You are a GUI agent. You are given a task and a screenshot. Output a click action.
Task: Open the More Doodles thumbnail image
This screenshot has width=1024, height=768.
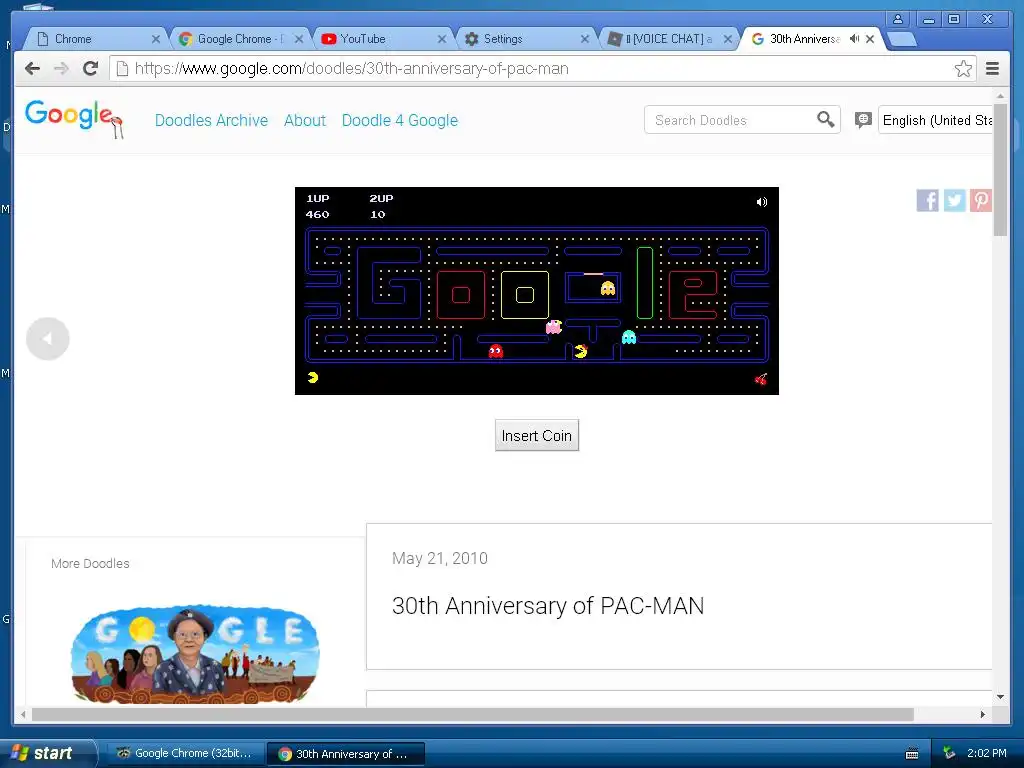click(x=195, y=655)
